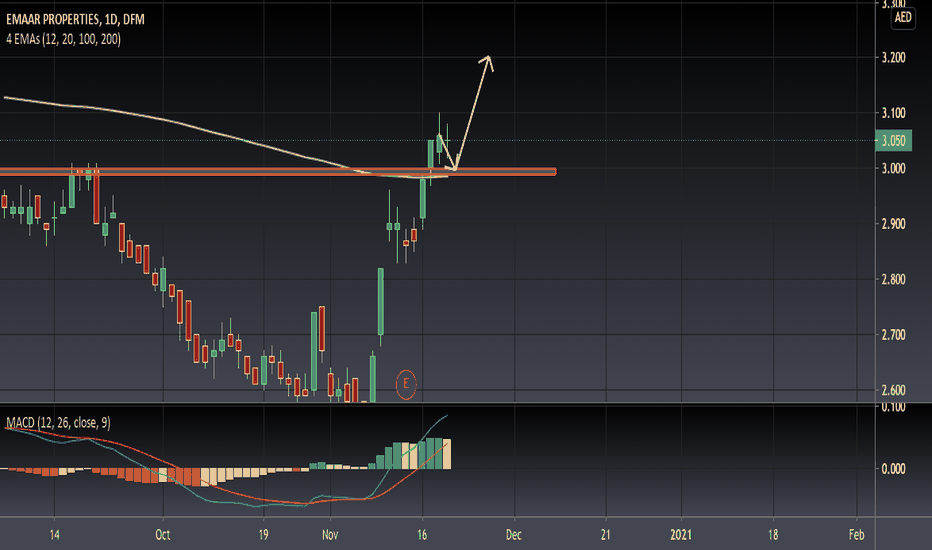Screen dimensions: 932x550
Task: Click the 2.600 price axis label
Action: tap(893, 391)
